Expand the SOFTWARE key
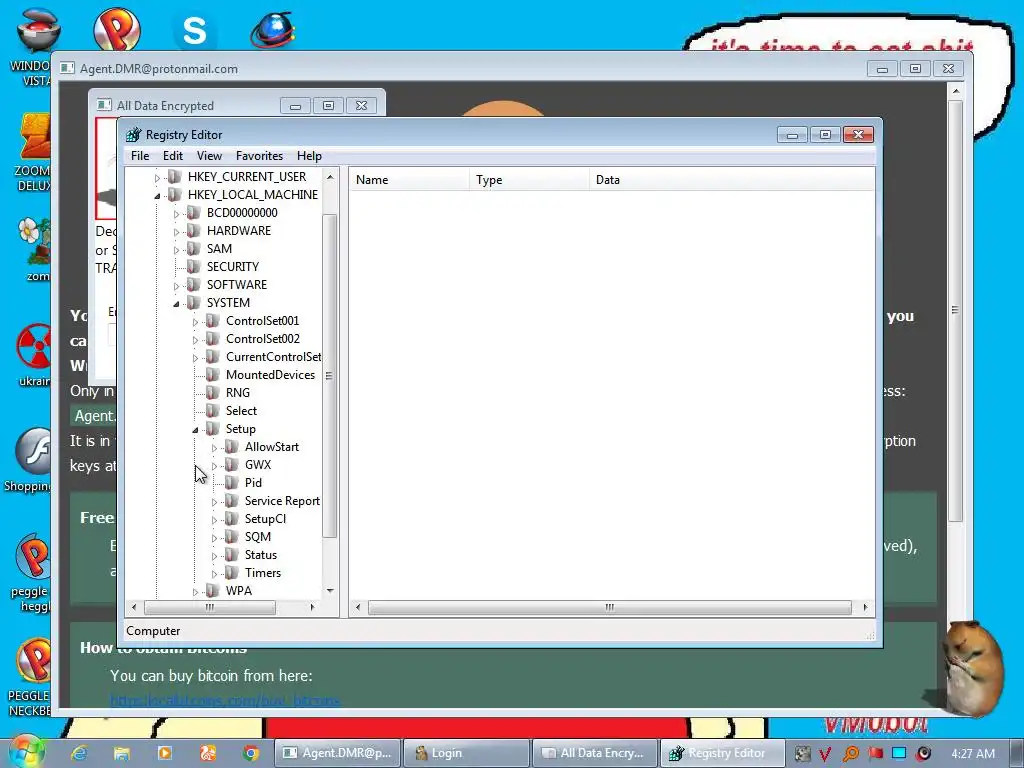The height and width of the screenshot is (768, 1024). pos(176,285)
